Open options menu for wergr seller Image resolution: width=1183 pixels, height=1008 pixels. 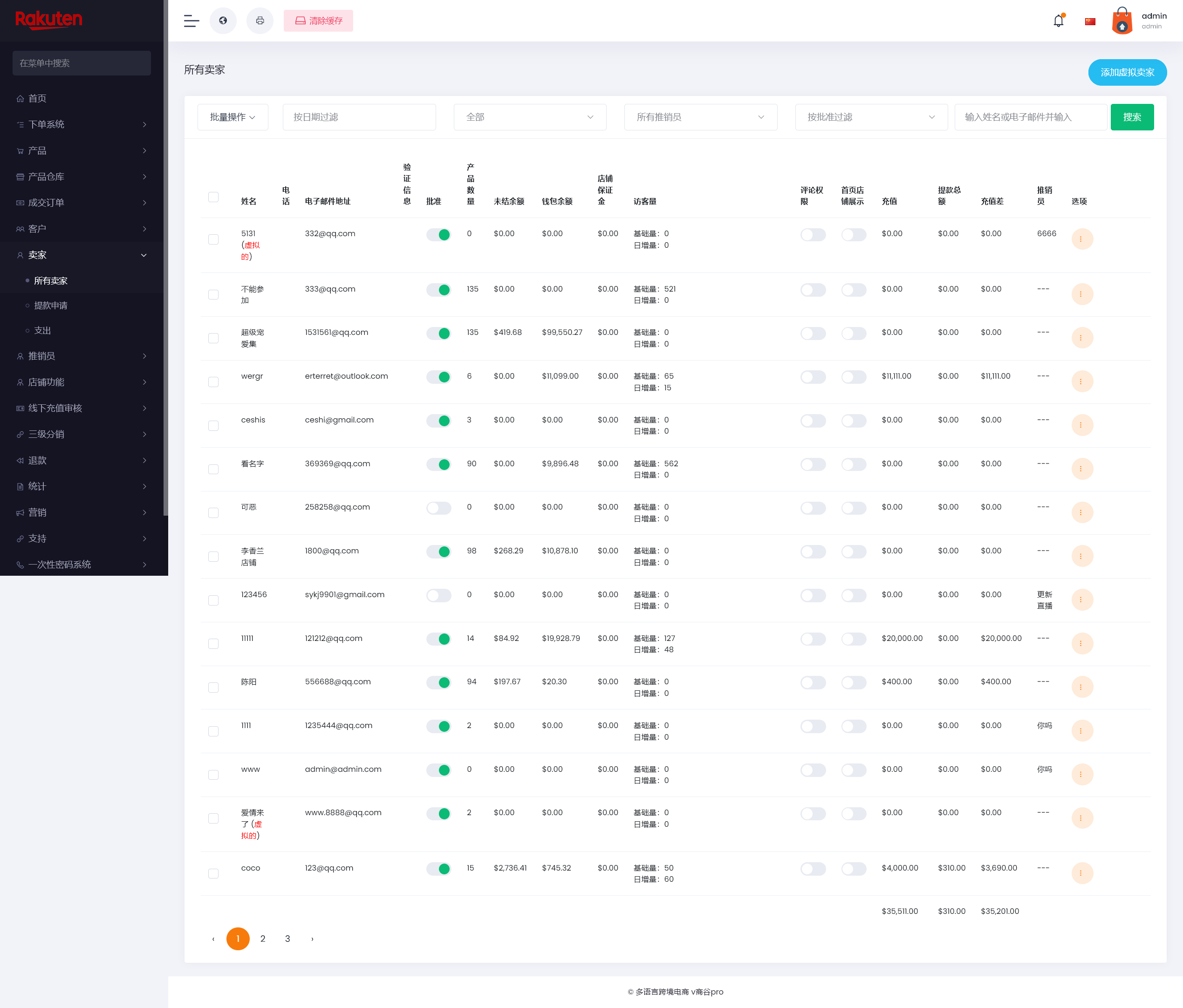pos(1081,381)
